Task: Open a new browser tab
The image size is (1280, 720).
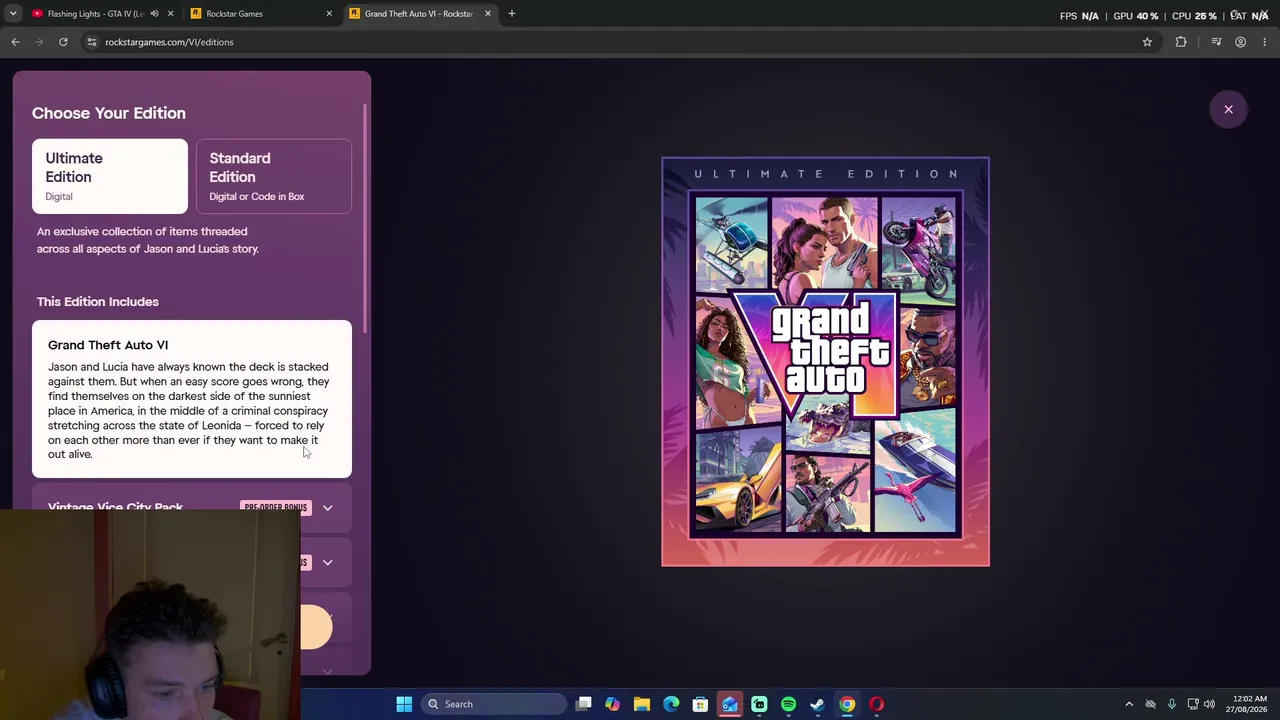Action: pyautogui.click(x=512, y=14)
